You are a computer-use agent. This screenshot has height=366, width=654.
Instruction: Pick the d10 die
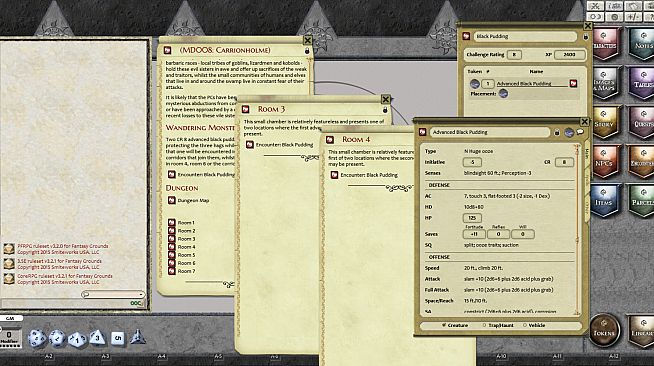(x=77, y=339)
